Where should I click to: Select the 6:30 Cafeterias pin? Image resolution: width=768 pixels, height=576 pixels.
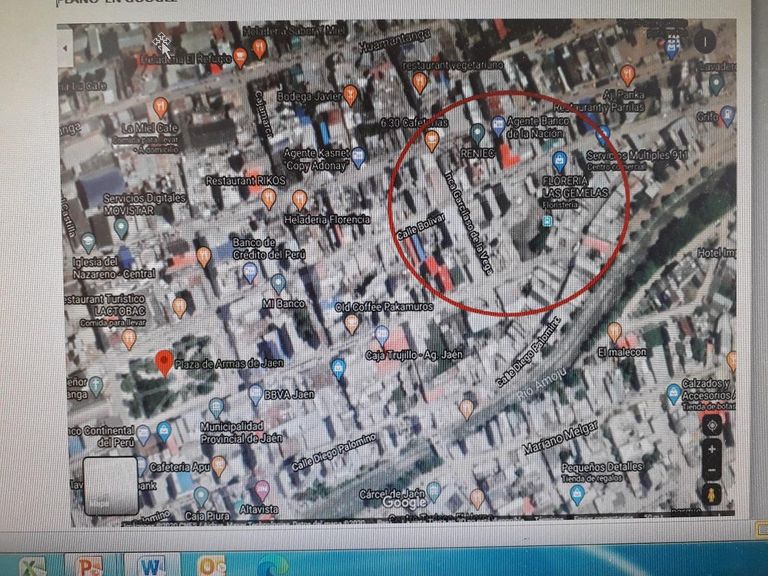point(432,141)
